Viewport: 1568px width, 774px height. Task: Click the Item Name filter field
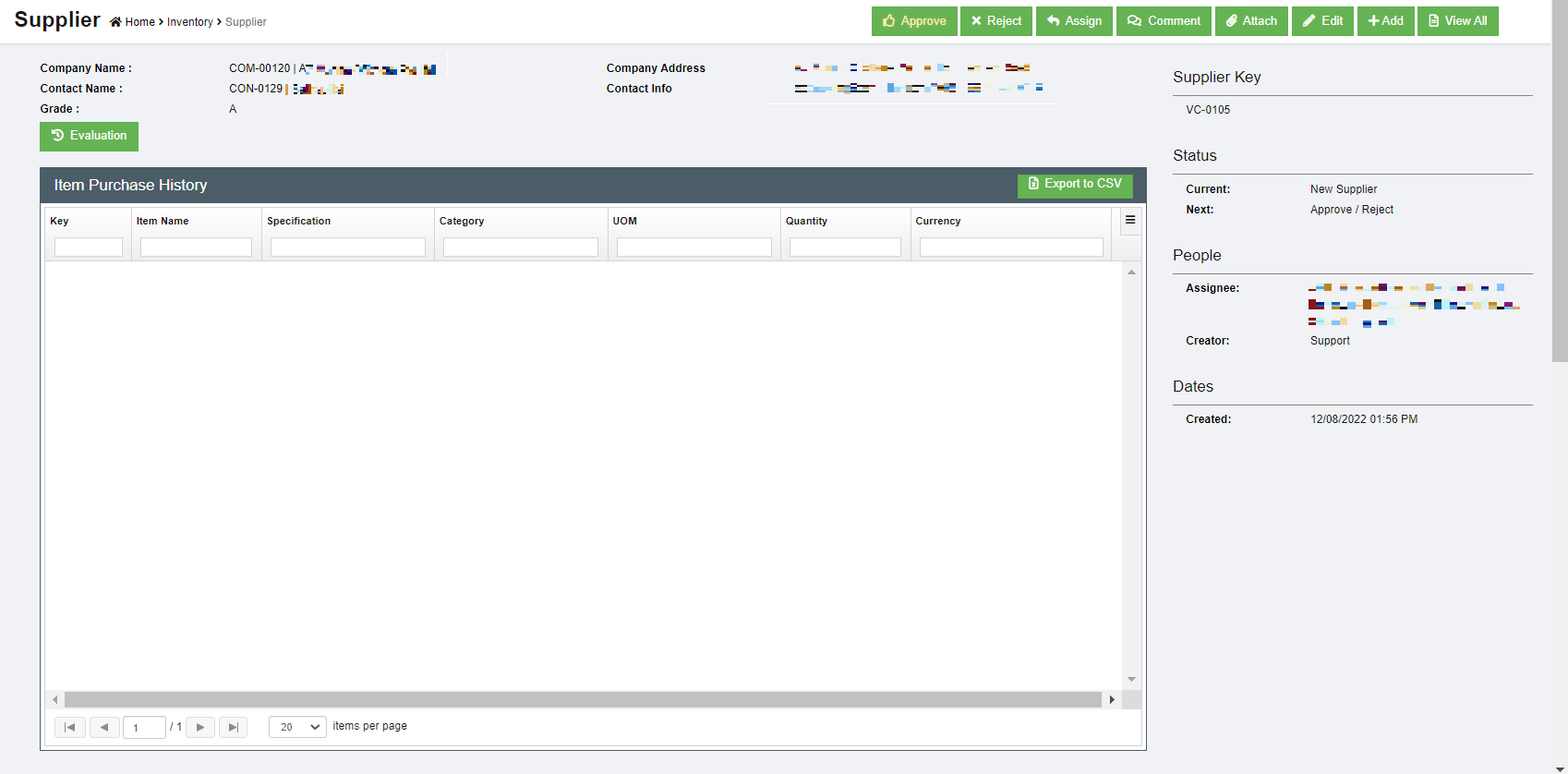pyautogui.click(x=196, y=248)
